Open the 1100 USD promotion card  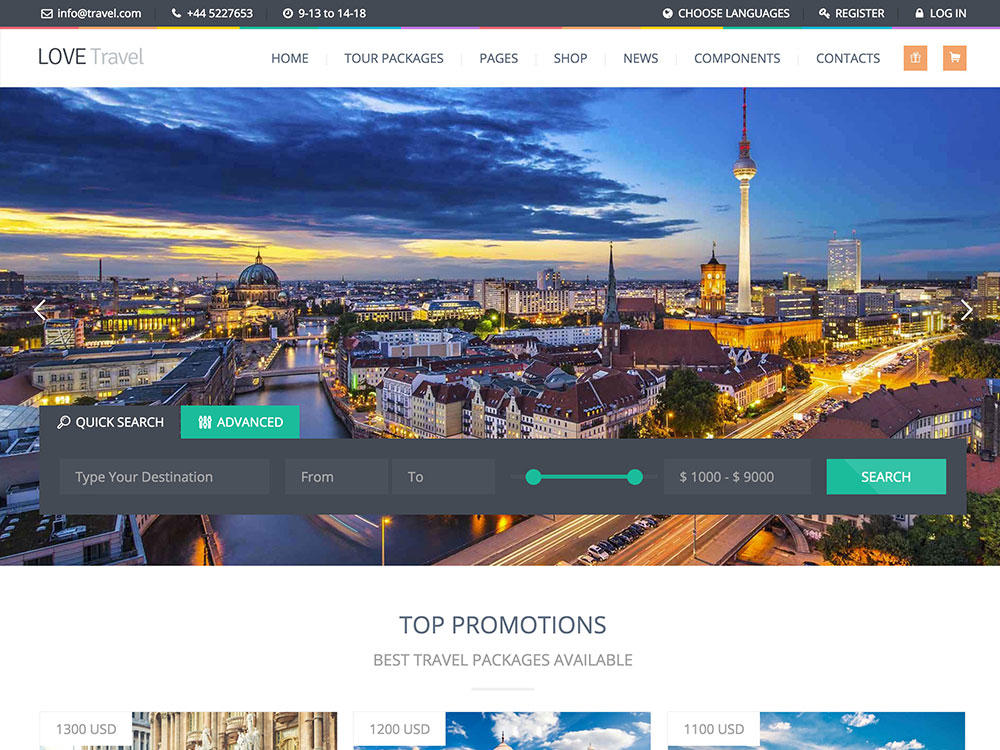pyautogui.click(x=816, y=731)
